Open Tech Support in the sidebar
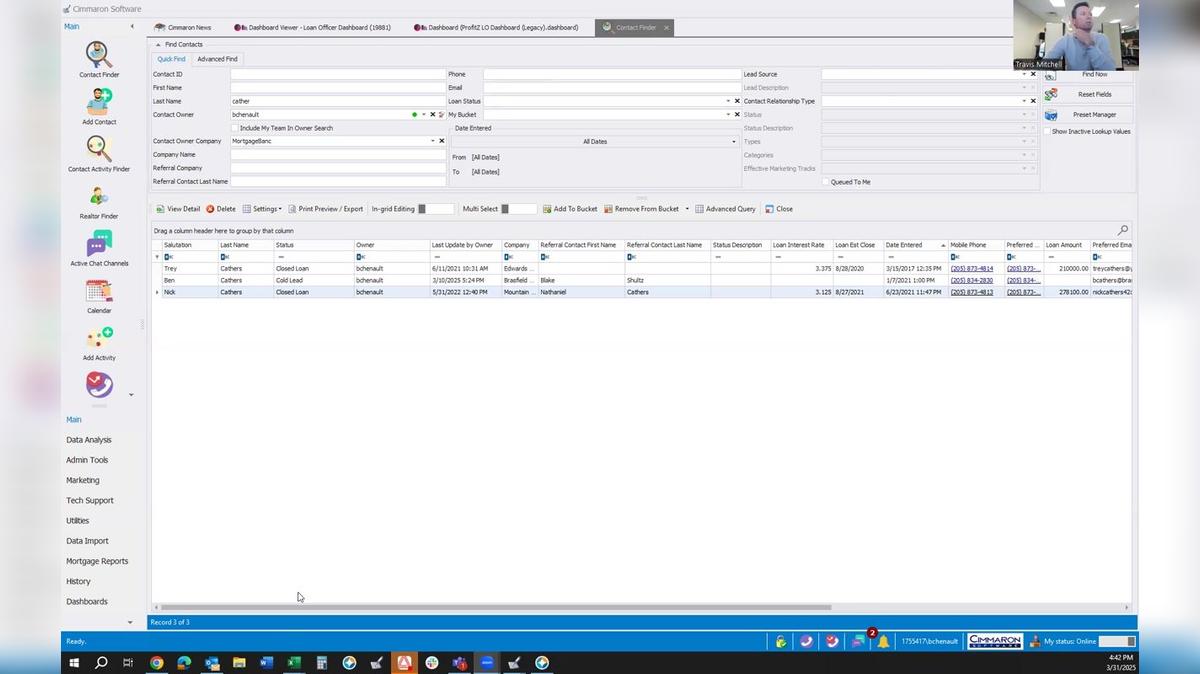The image size is (1200, 674). pos(90,500)
